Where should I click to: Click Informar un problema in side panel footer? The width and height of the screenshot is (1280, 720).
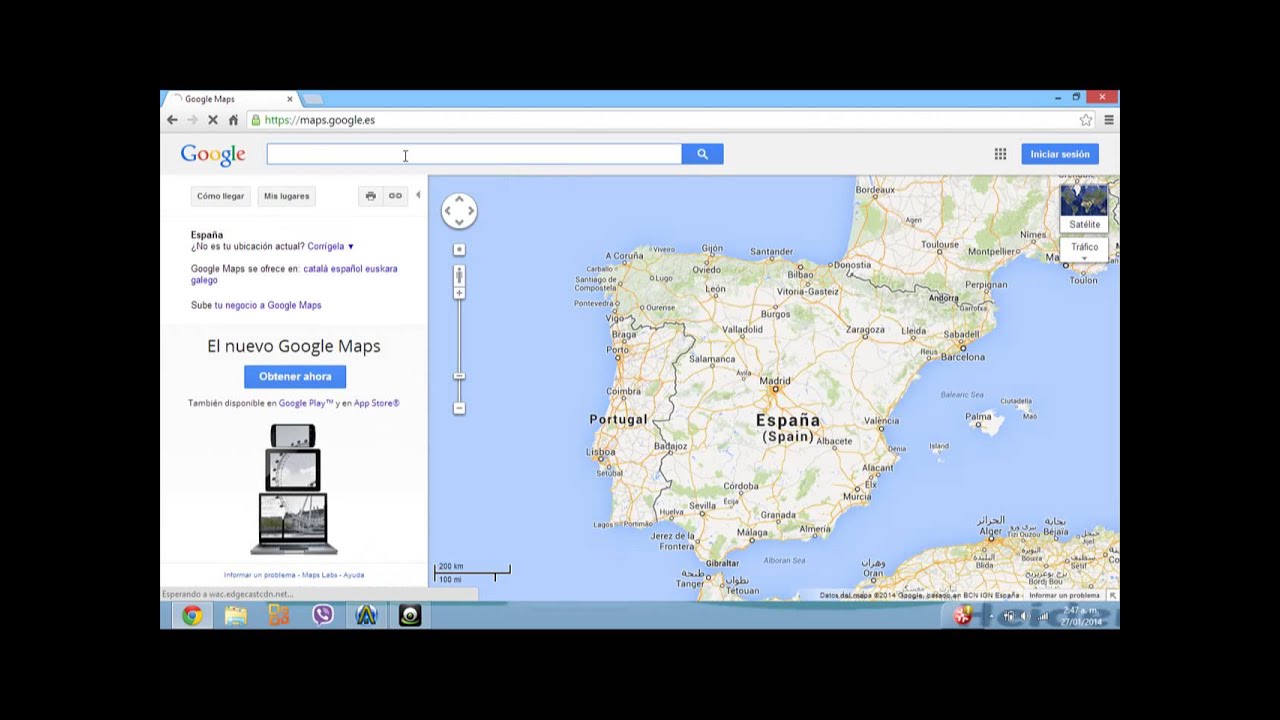click(260, 575)
